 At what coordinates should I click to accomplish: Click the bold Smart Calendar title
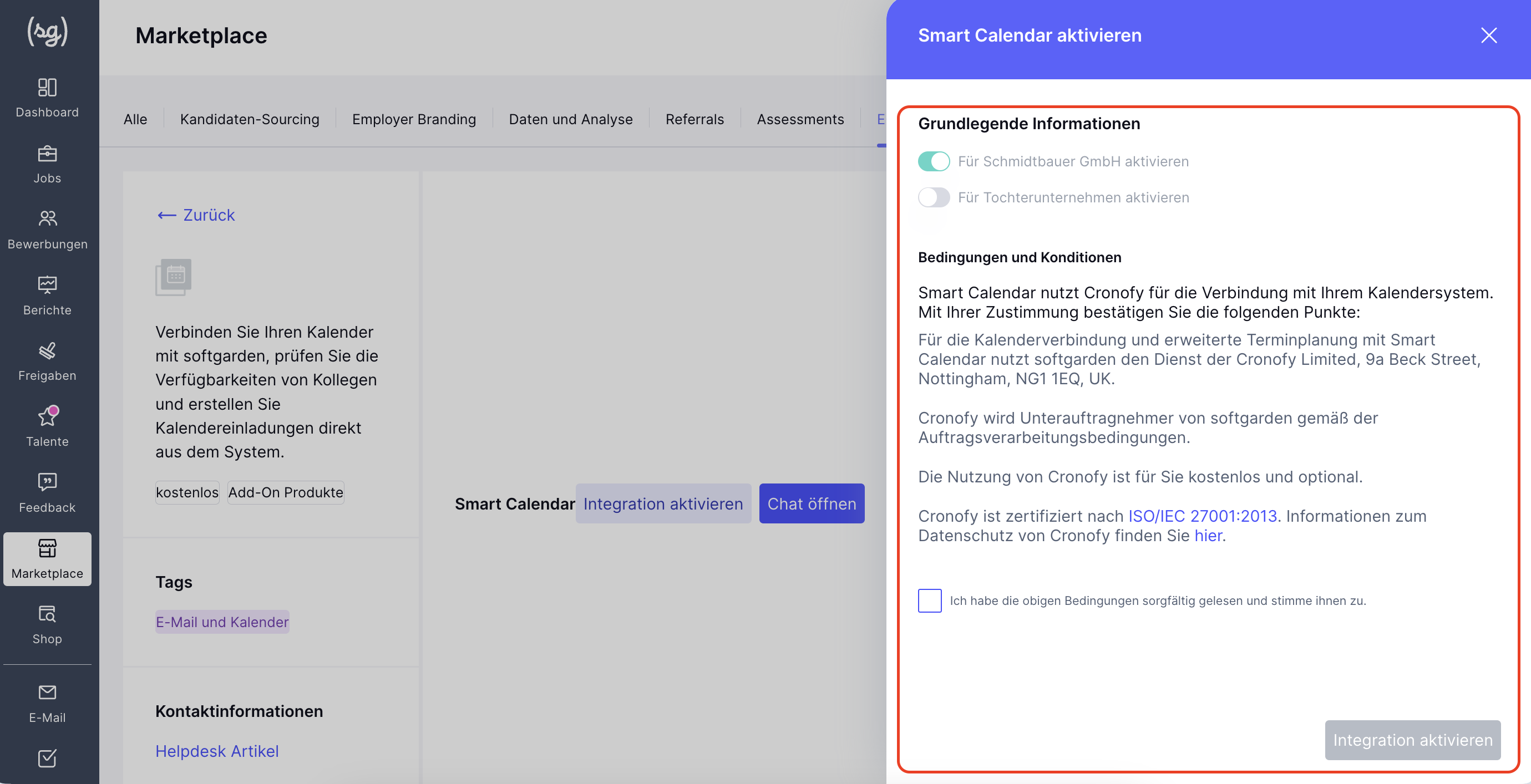click(x=515, y=503)
